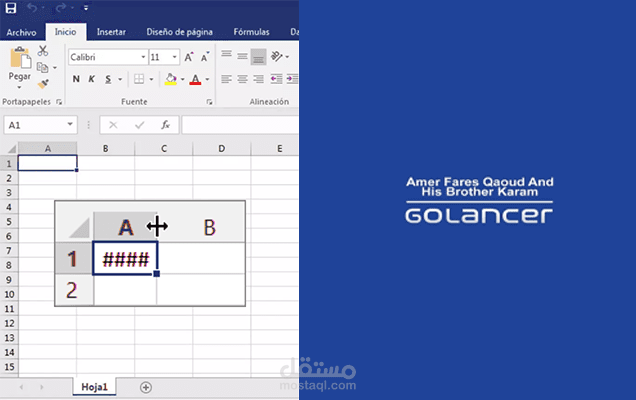This screenshot has width=636, height=400.
Task: Open the font color palette arrow
Action: 207,80
